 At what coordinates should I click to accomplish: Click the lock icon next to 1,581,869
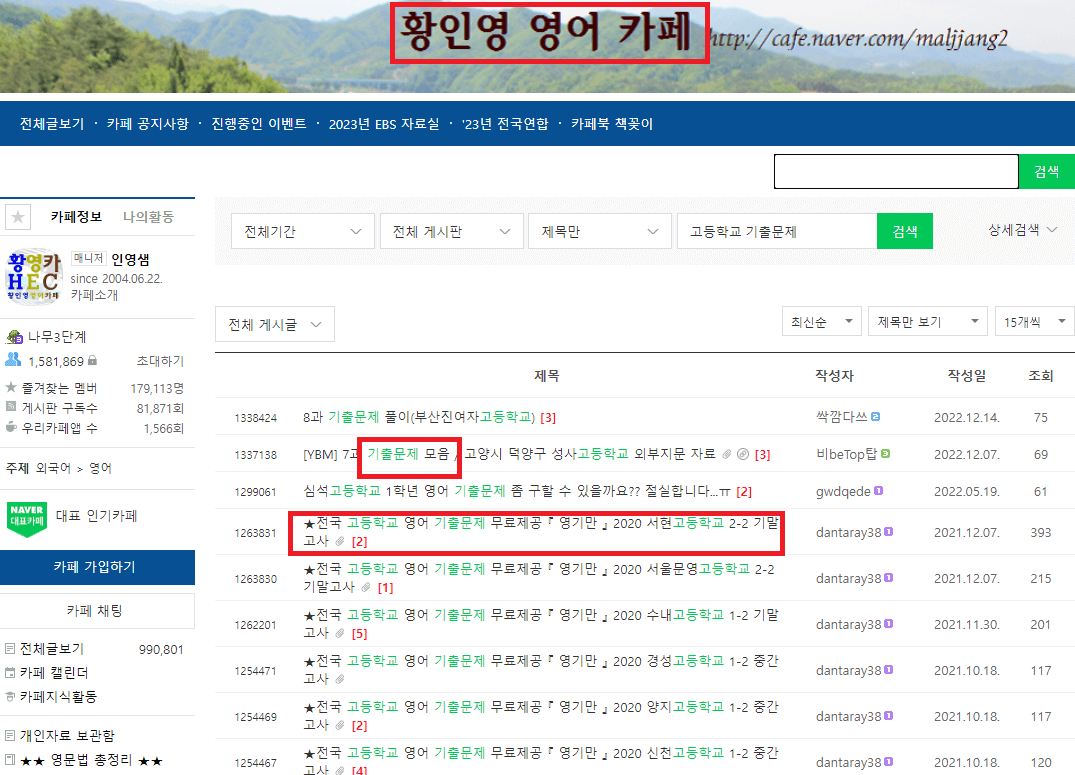[x=92, y=361]
